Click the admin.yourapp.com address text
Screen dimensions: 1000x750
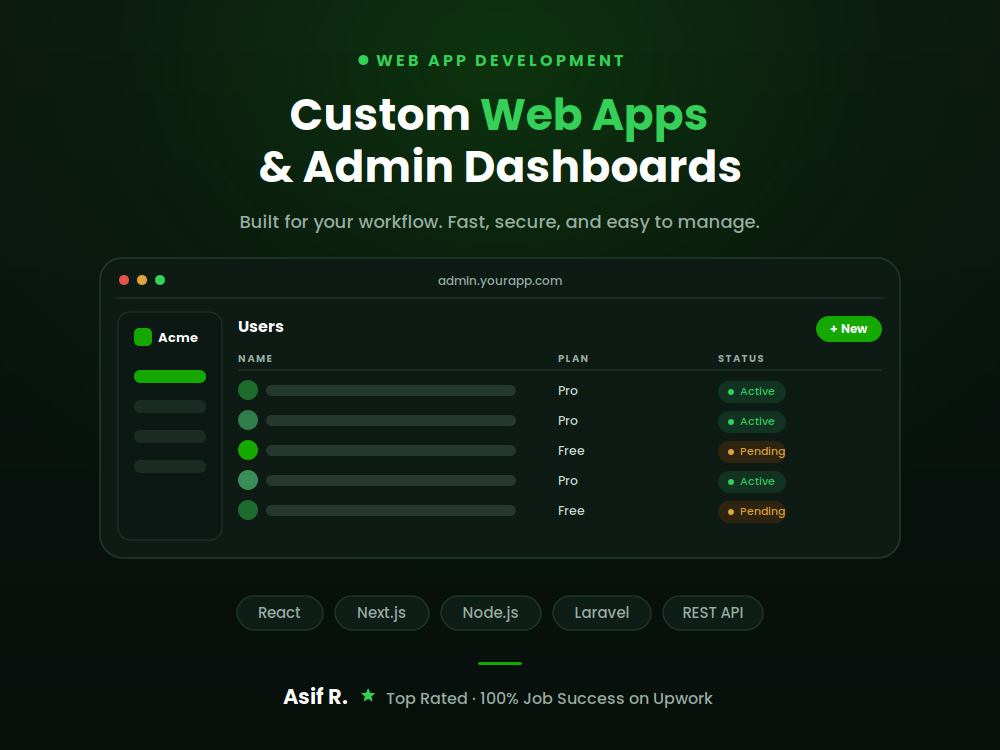(500, 281)
